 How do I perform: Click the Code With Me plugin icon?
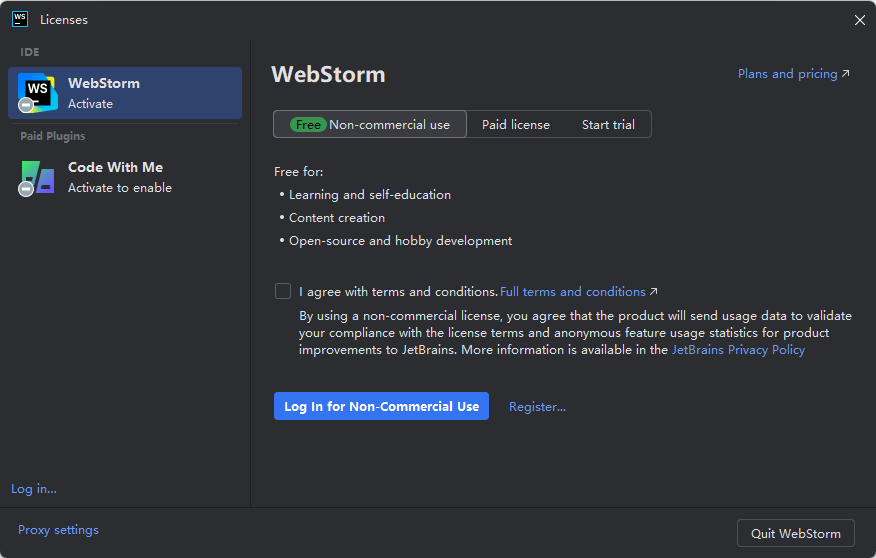click(37, 177)
